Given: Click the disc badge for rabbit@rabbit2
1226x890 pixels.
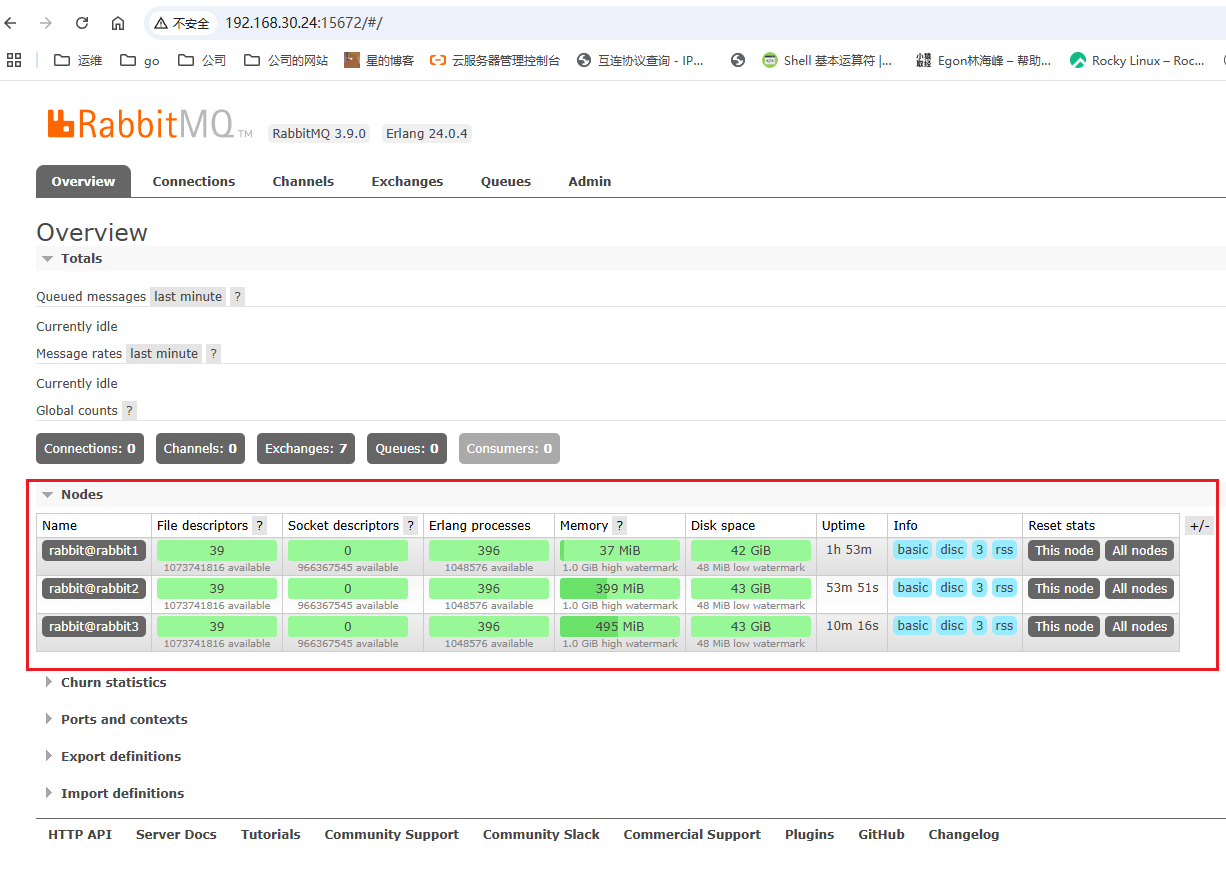Looking at the screenshot, I should pos(952,588).
